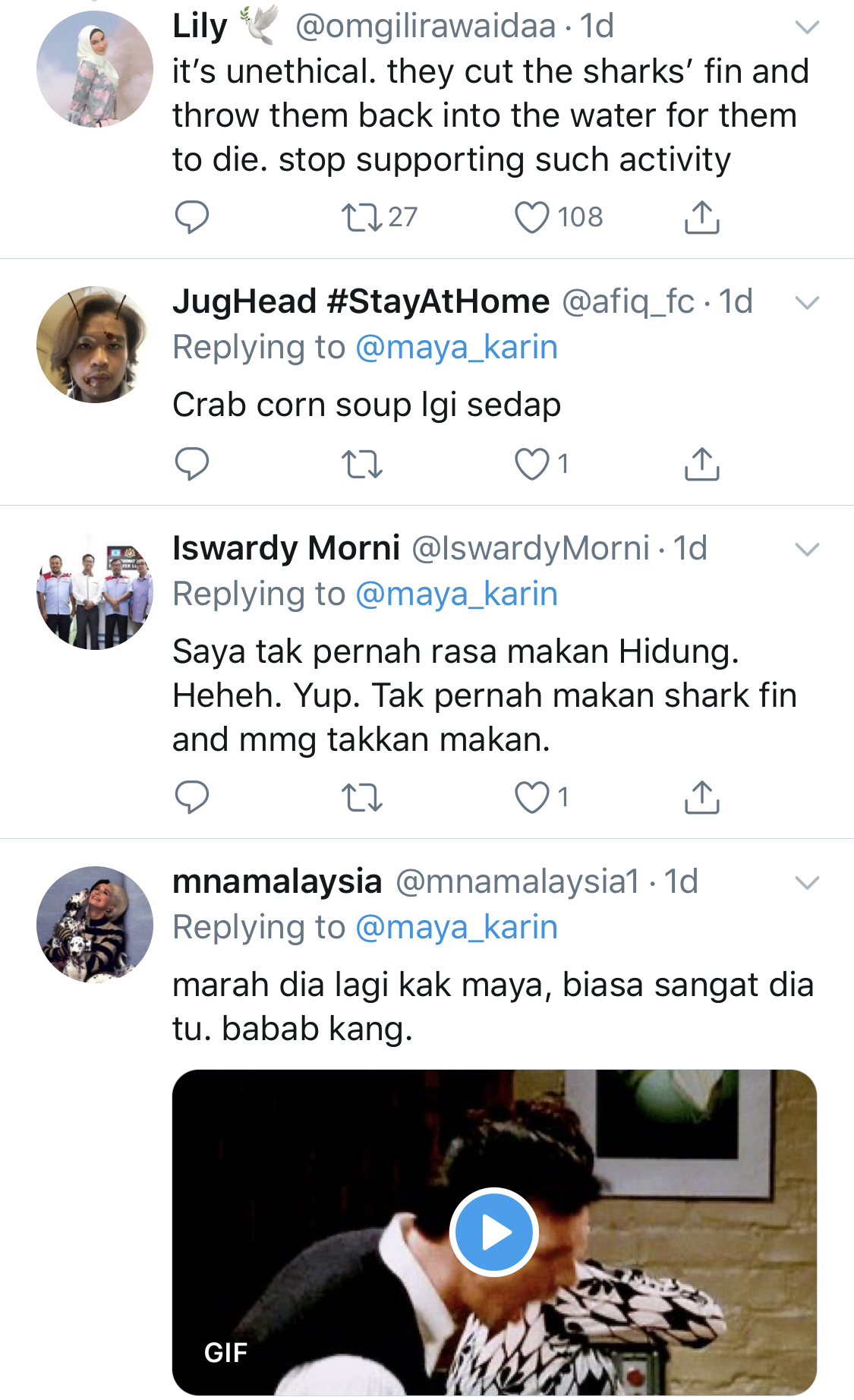Expand options chevron on JugHead's tweet
854x1400 pixels.
[x=806, y=303]
